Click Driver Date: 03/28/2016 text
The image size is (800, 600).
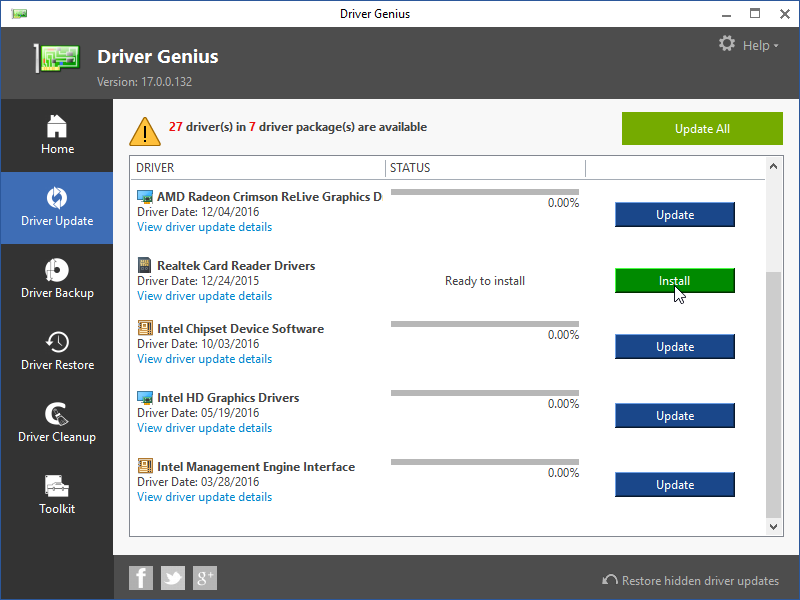198,482
